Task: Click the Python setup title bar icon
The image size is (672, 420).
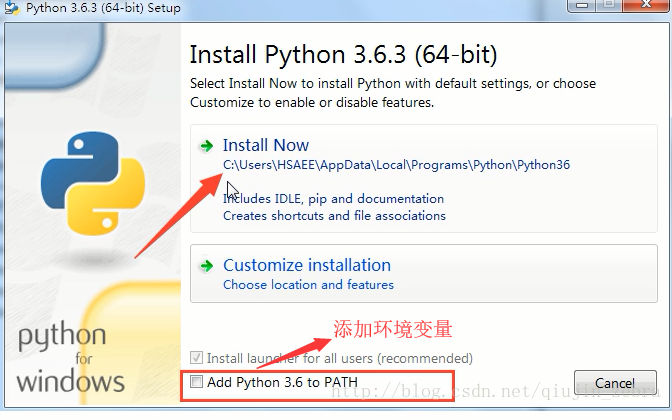Action: point(12,8)
